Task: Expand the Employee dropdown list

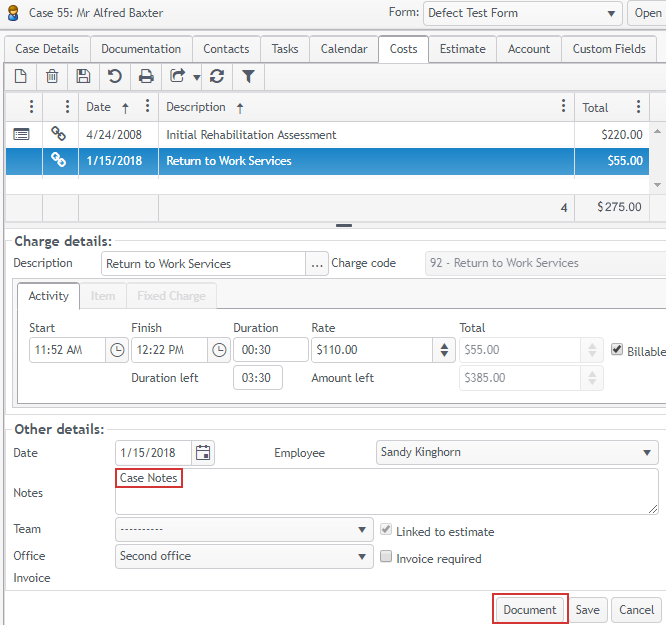Action: click(x=517, y=452)
